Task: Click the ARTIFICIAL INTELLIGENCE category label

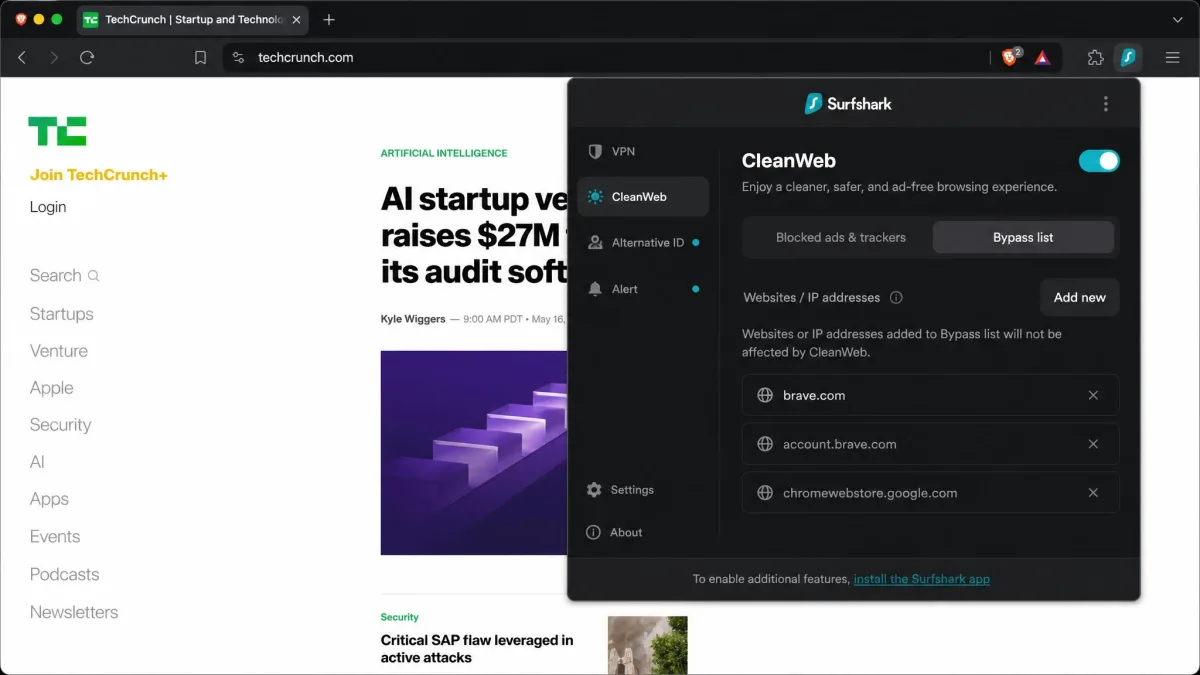Action: 444,153
